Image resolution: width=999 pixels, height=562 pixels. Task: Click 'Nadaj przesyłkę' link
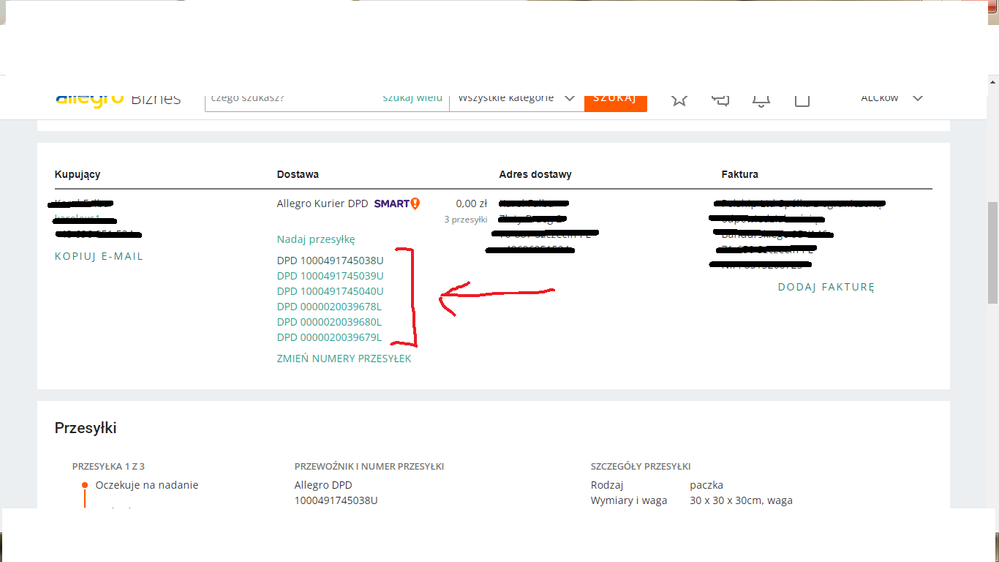[x=315, y=239]
